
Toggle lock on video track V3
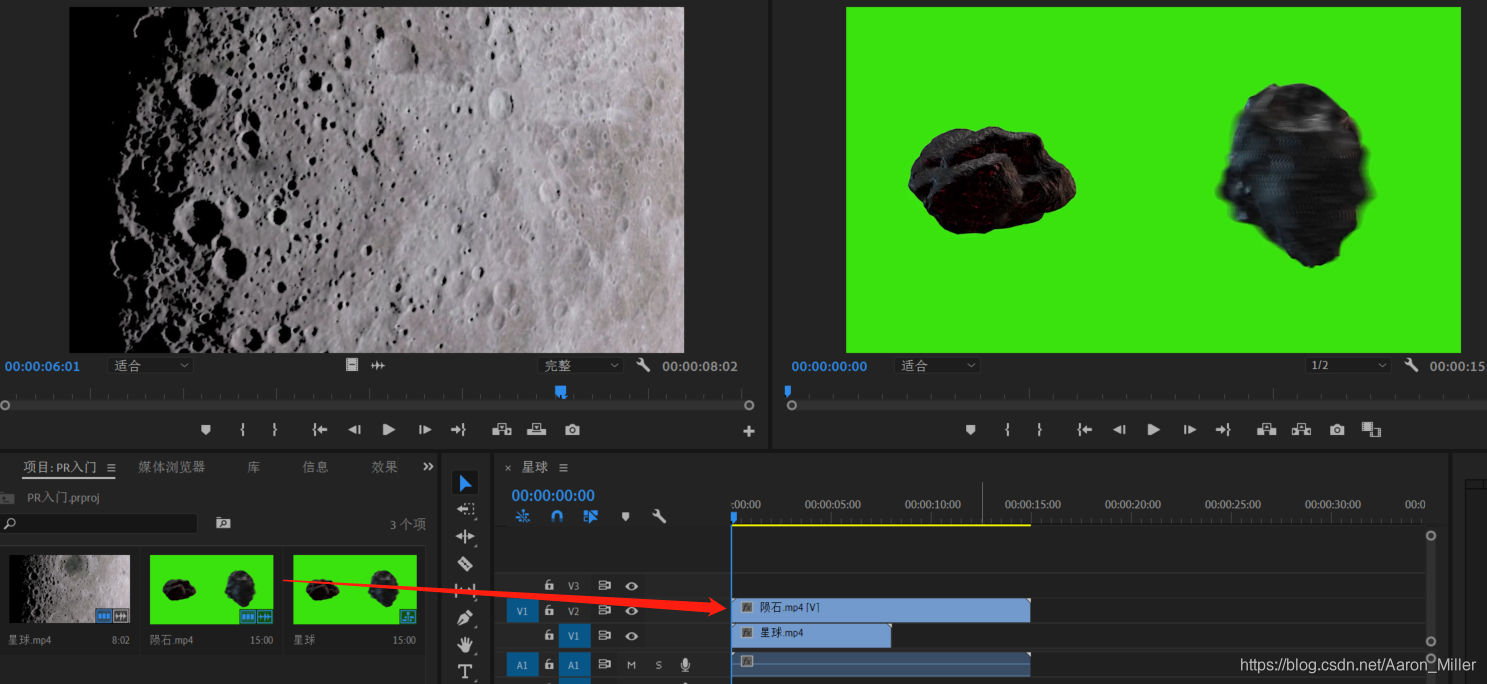[x=549, y=586]
